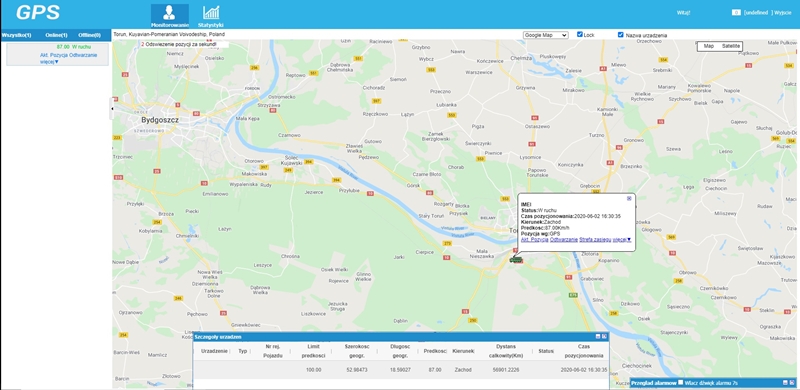
Task: Click the Strefa zasiegu link in popup
Action: tap(595, 239)
